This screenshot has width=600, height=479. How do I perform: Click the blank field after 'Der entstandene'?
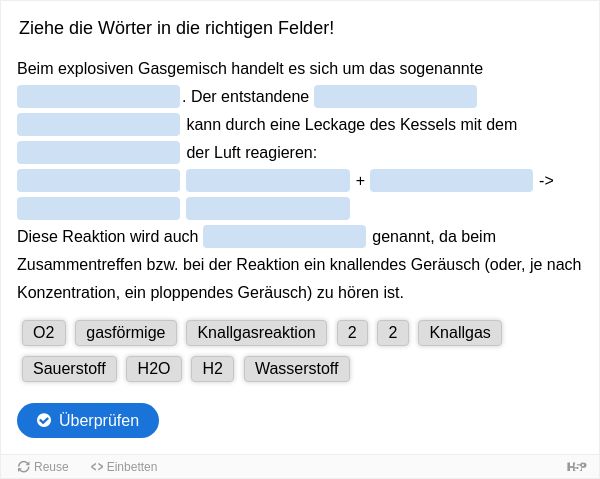pos(395,96)
